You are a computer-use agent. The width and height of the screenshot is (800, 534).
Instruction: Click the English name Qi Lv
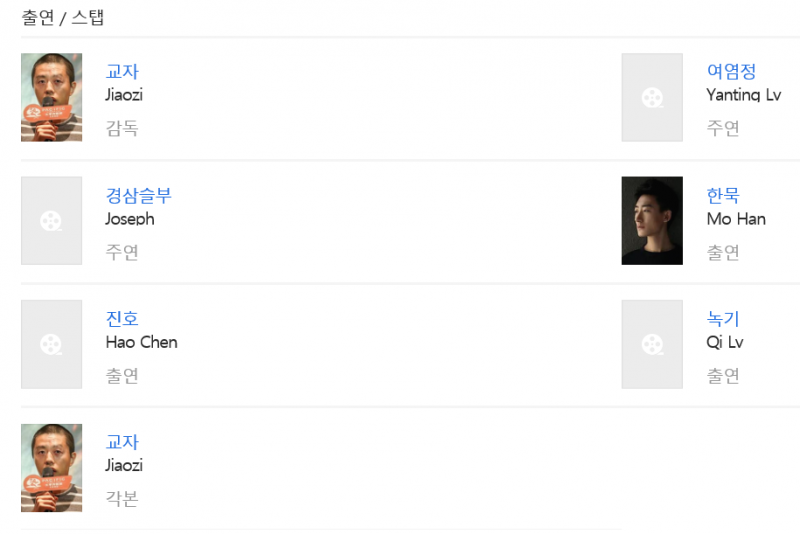pyautogui.click(x=725, y=342)
